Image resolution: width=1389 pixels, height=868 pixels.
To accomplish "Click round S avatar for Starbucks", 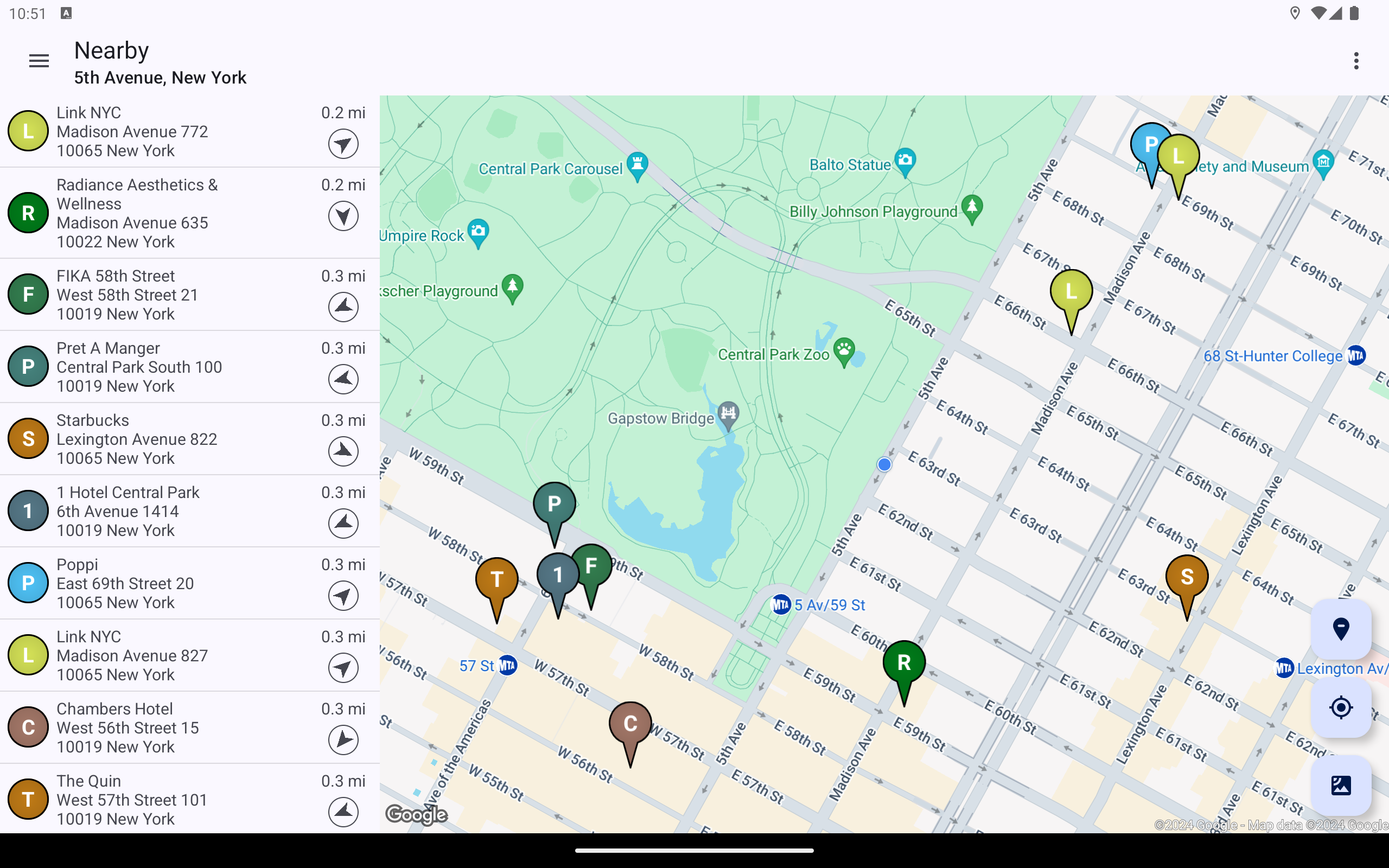I will coord(28,438).
